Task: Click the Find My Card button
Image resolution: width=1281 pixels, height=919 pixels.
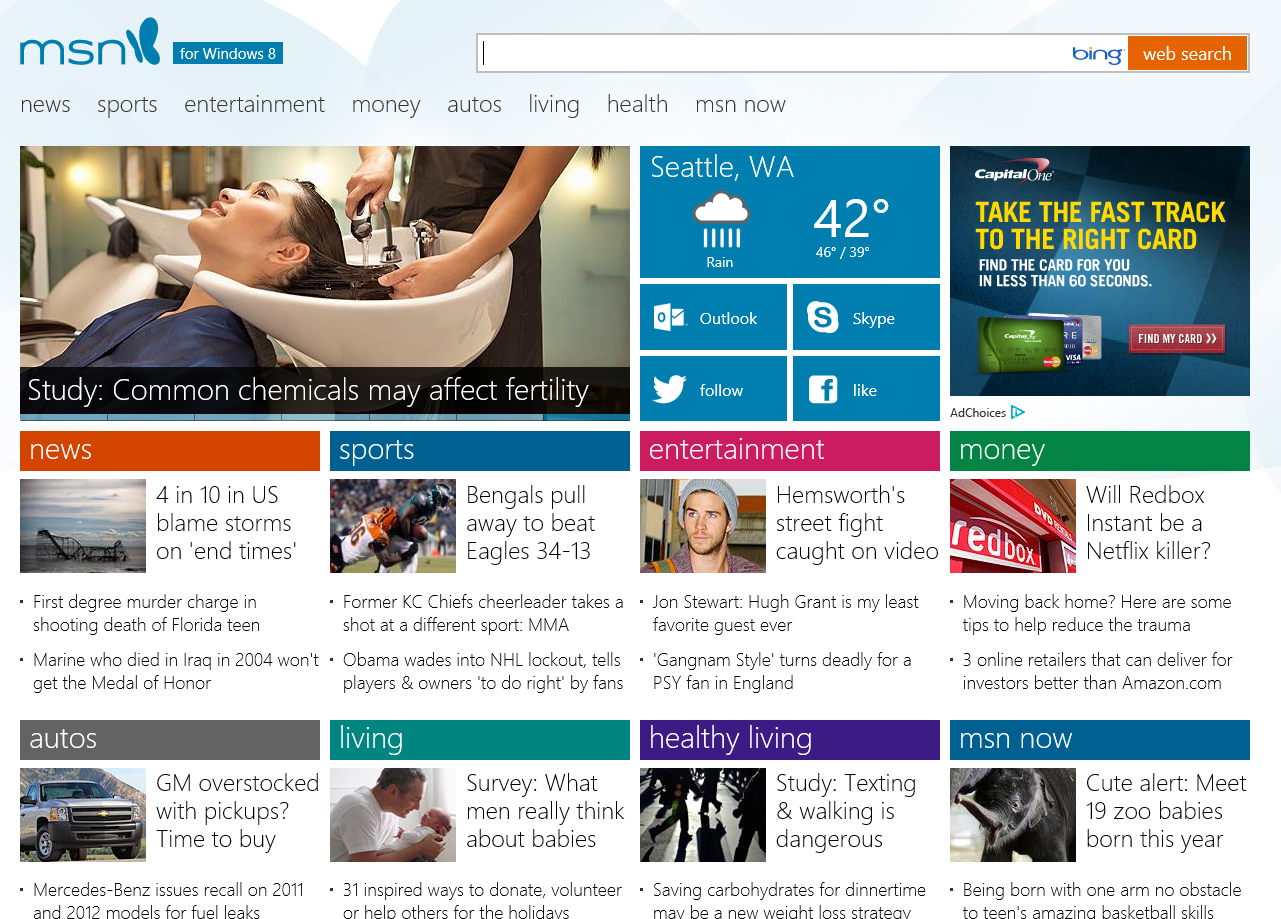Action: [1177, 339]
